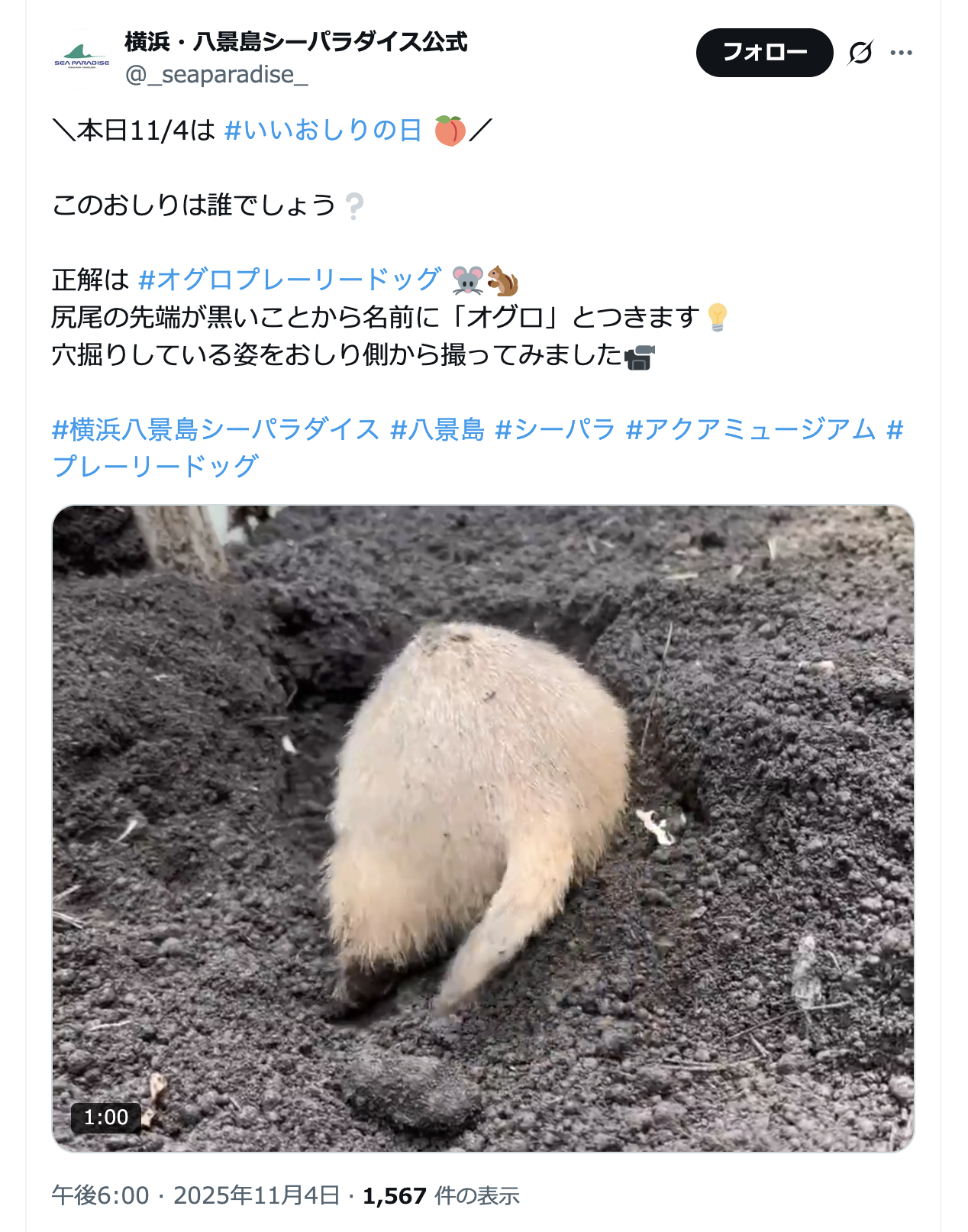Click the light bulb emoji

click(718, 317)
